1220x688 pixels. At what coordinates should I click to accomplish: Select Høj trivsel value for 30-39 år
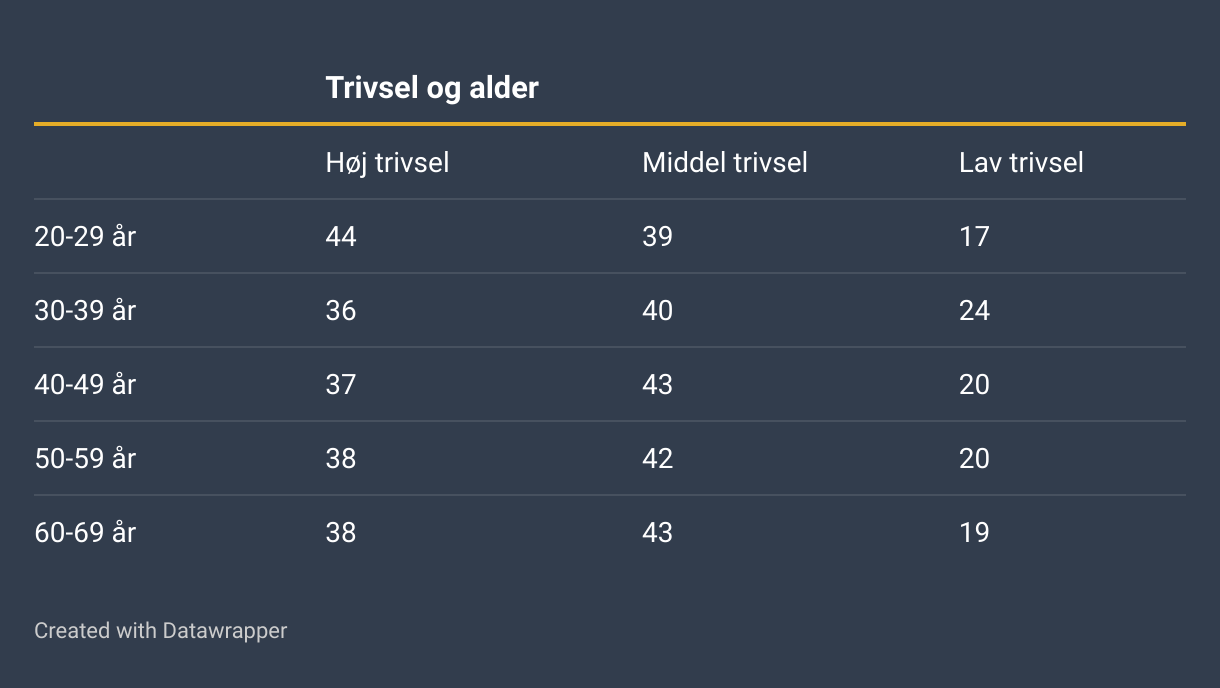(x=341, y=311)
